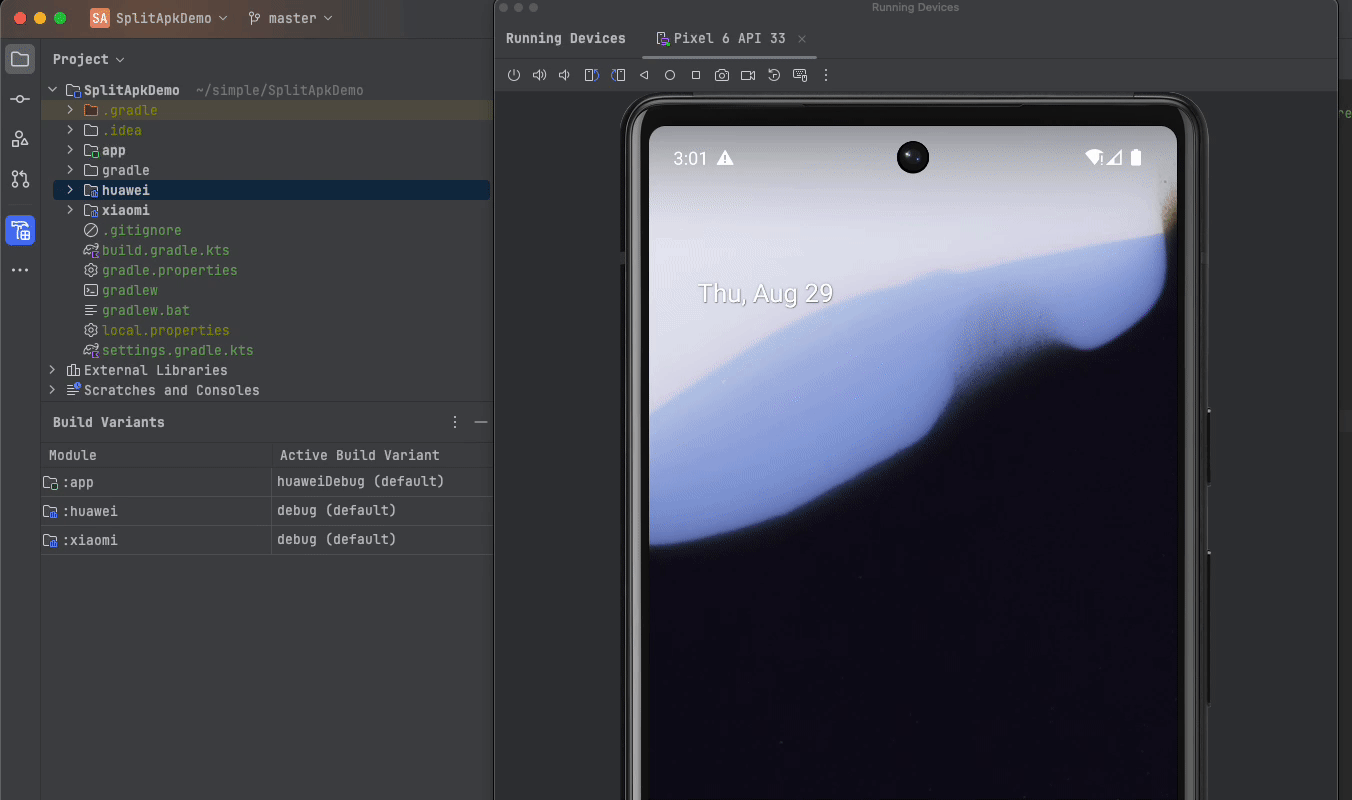Expand the app module folder
Screen dimensions: 1352x800
tap(70, 150)
